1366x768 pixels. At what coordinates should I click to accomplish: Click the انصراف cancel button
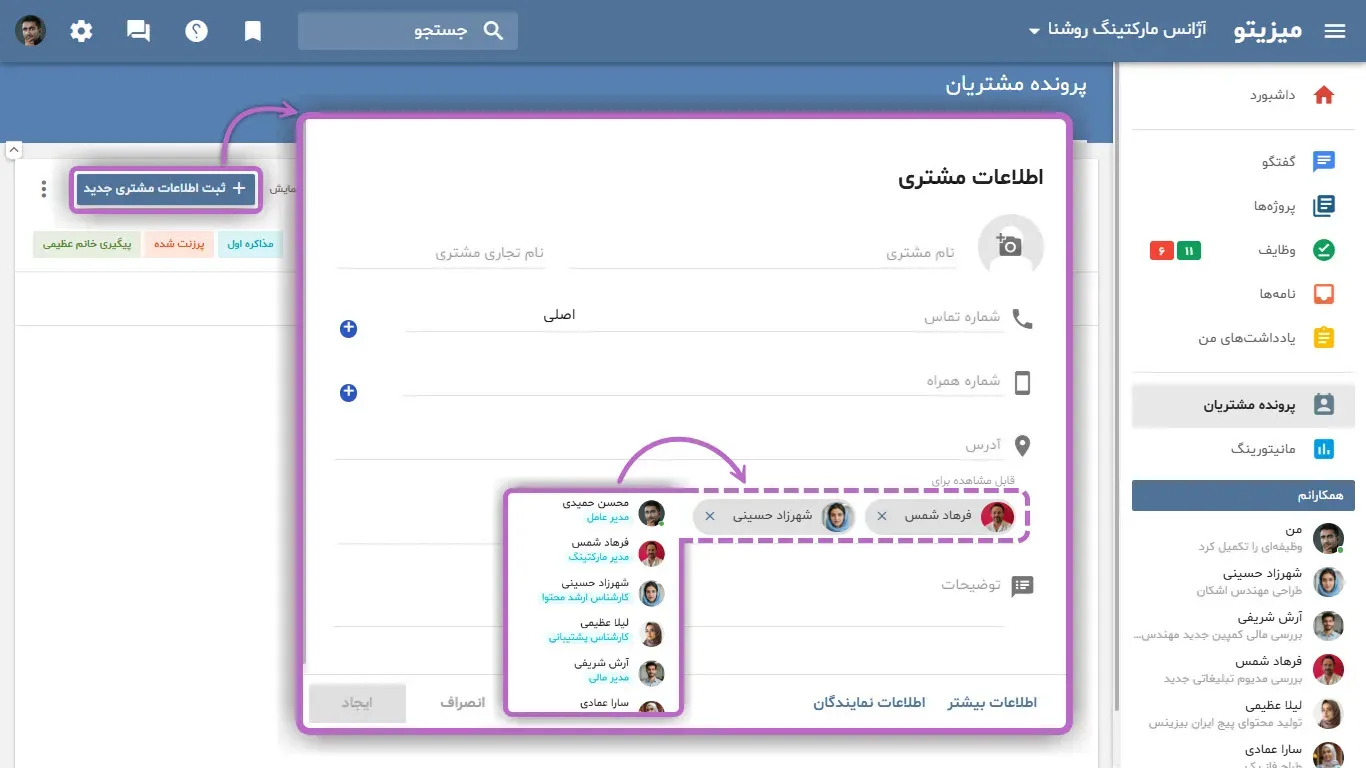click(463, 703)
